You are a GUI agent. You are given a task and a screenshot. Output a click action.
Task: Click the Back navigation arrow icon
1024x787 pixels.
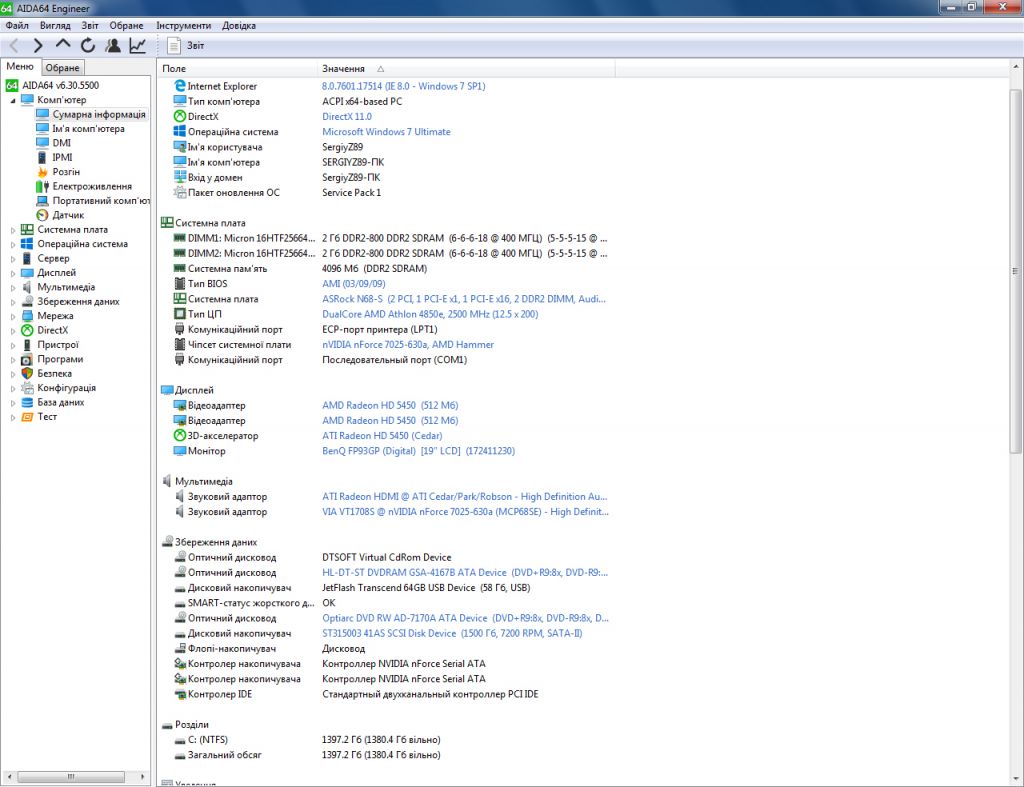pyautogui.click(x=14, y=45)
